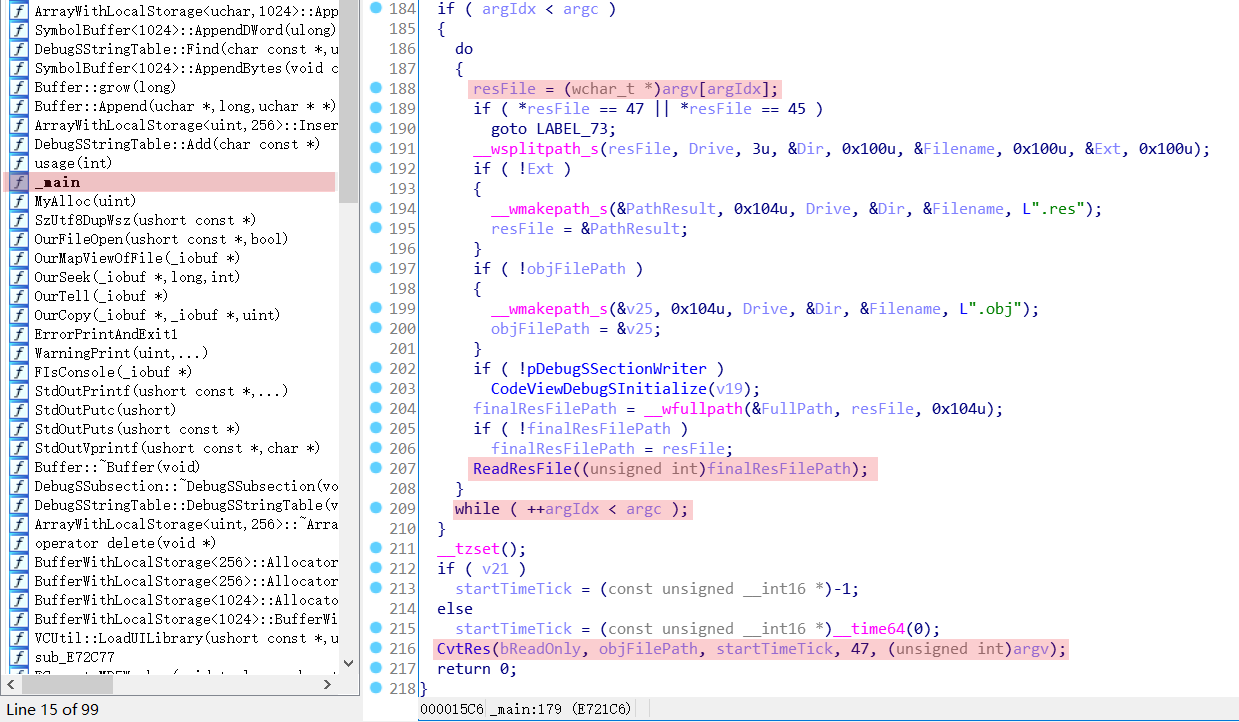
Task: Click the function icon beside _main
Action: tap(18, 182)
